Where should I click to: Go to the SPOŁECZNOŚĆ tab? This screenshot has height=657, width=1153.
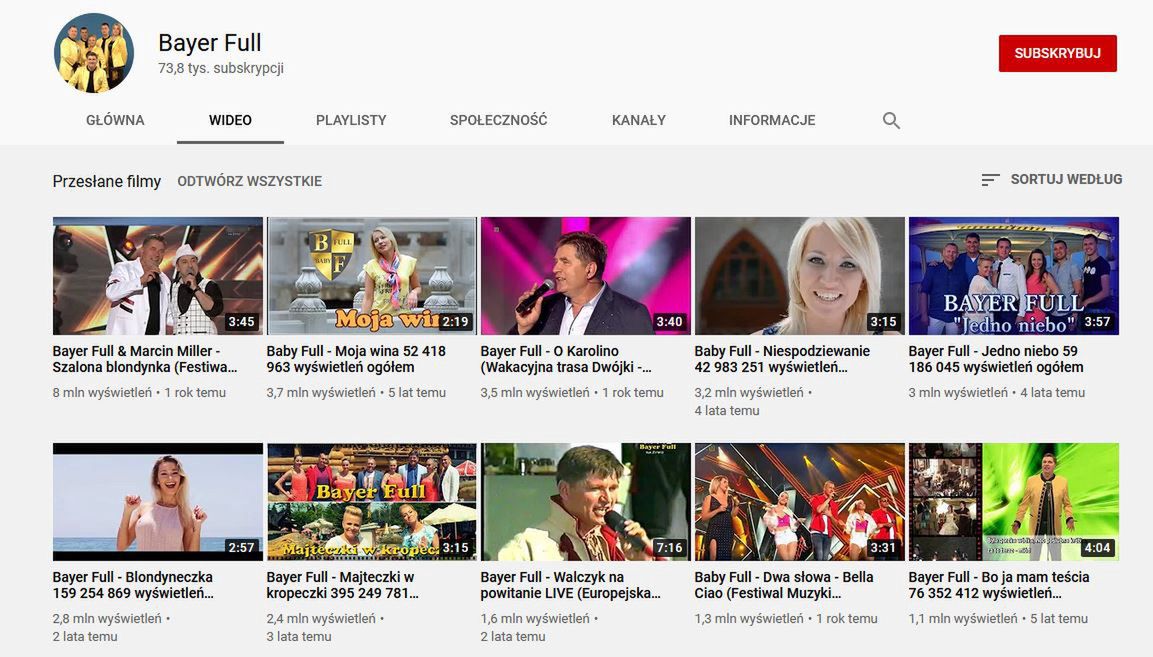499,120
